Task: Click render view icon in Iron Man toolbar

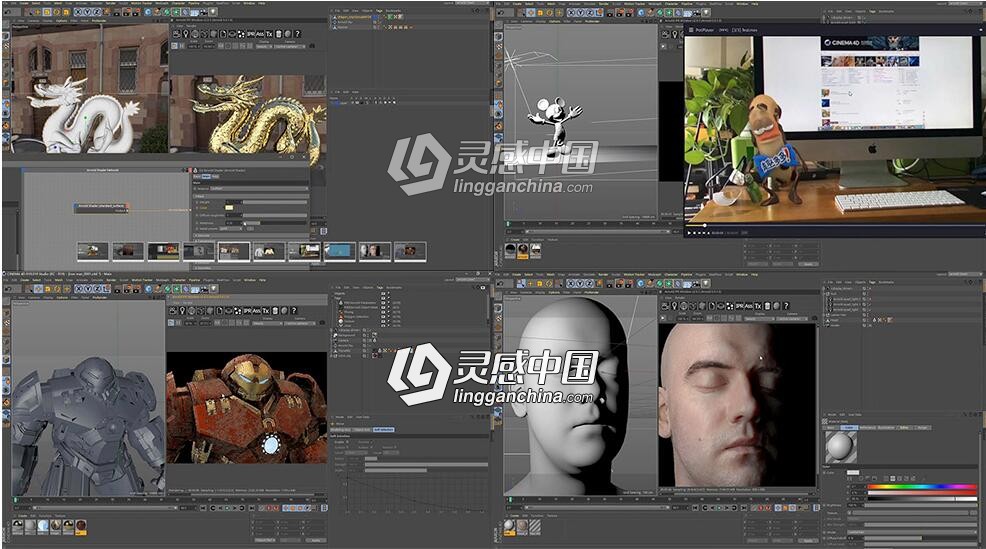Action: tap(117, 289)
